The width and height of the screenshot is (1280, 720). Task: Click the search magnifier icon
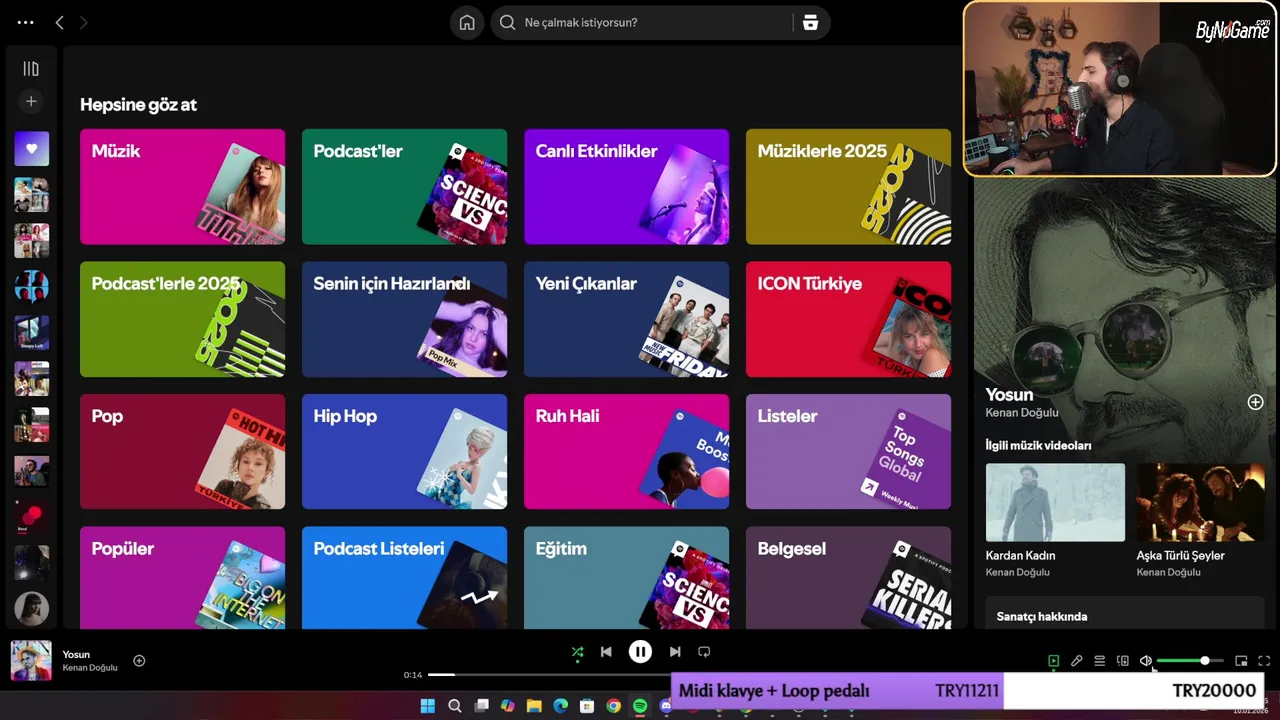pyautogui.click(x=507, y=22)
